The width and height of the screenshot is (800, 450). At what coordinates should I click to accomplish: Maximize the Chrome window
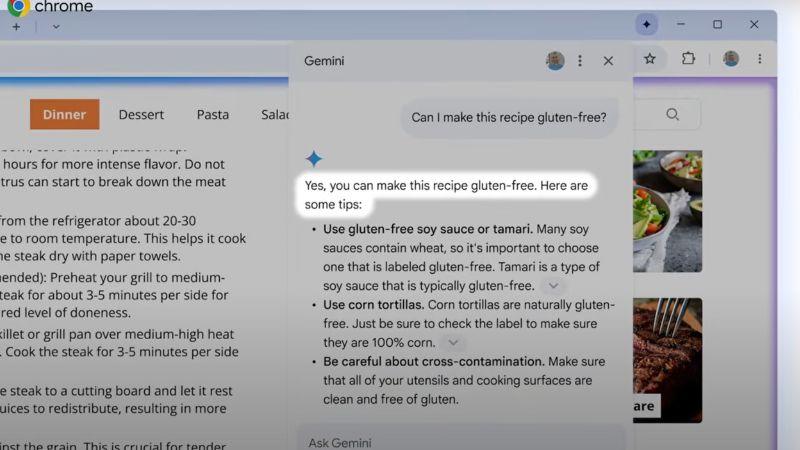tap(717, 24)
